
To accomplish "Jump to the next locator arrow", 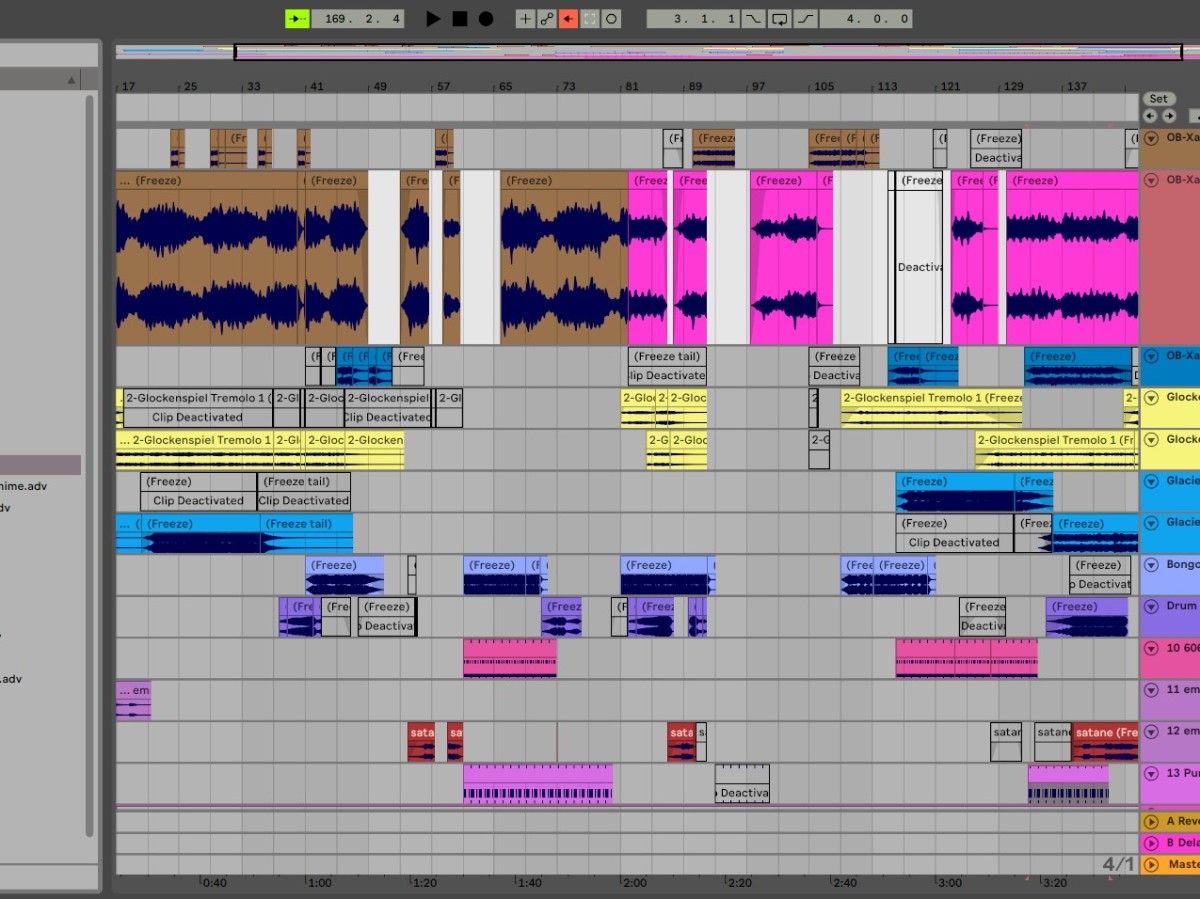I will coord(1168,116).
